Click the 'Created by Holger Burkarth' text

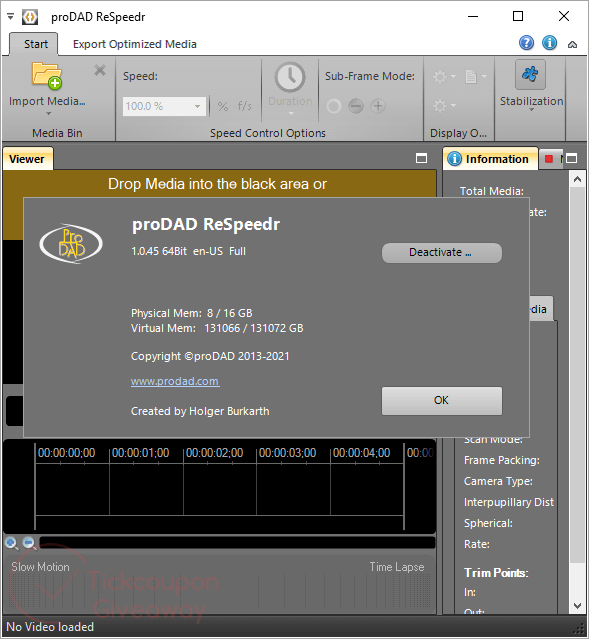pyautogui.click(x=200, y=411)
